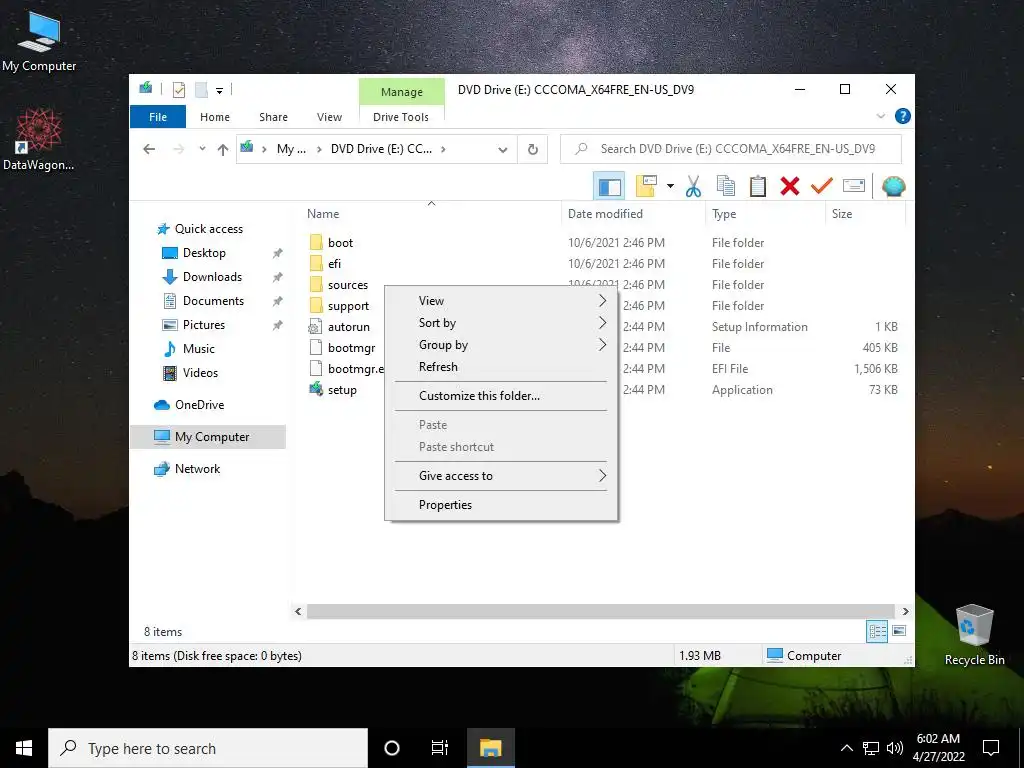The width and height of the screenshot is (1024, 768).
Task: Click the drive icon in title bar
Action: pos(146,88)
